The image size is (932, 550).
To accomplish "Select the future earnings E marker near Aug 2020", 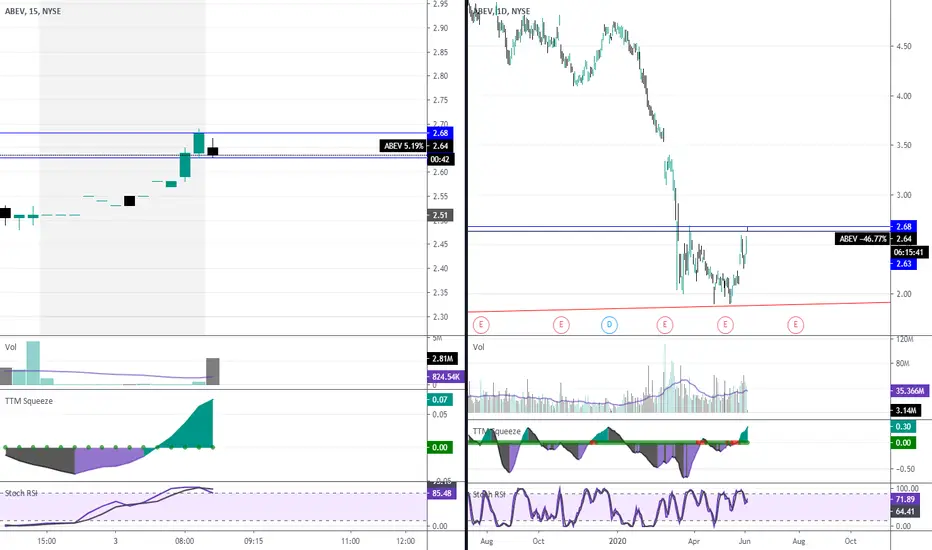I will (795, 325).
